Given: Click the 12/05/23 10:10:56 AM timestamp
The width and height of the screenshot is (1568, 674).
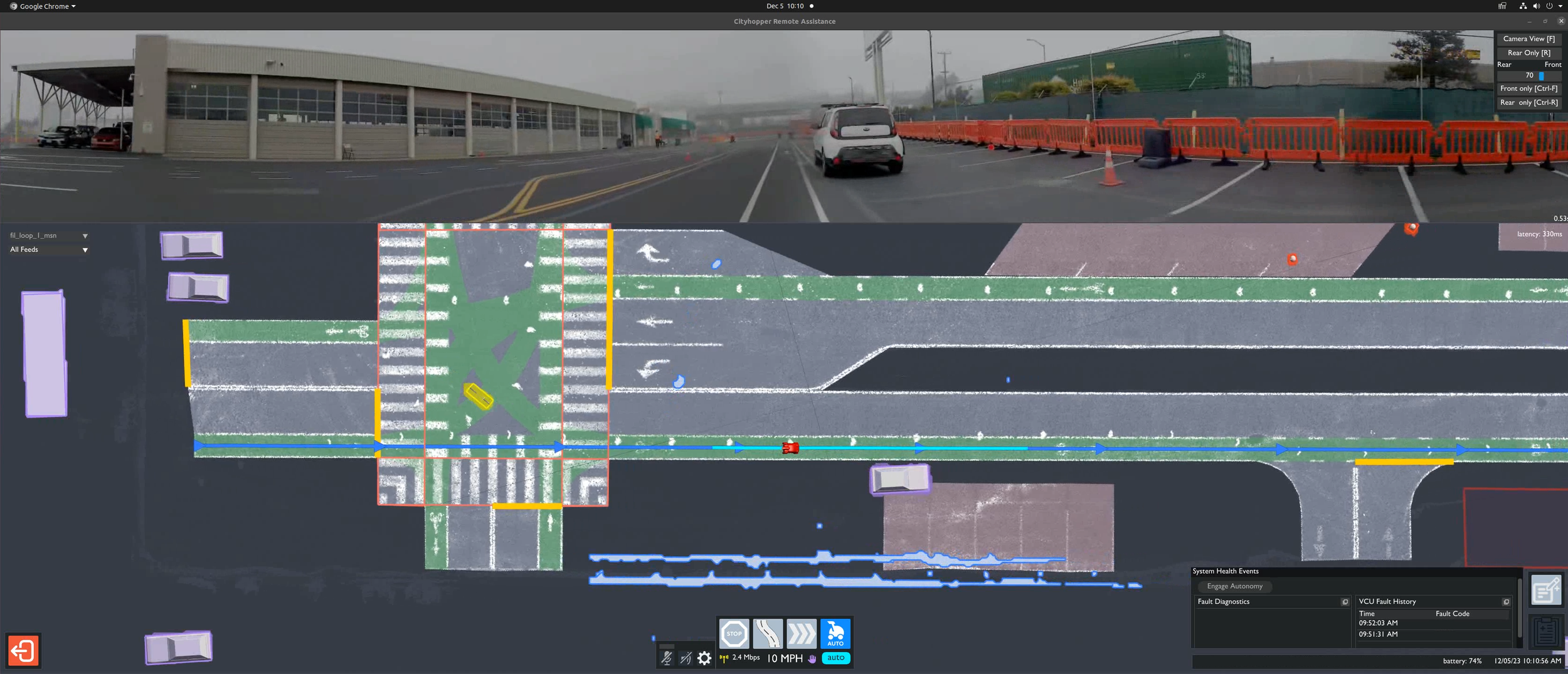Looking at the screenshot, I should tap(1527, 661).
